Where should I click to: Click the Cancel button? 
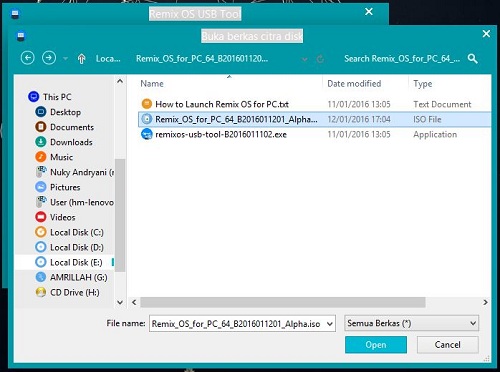tap(447, 345)
